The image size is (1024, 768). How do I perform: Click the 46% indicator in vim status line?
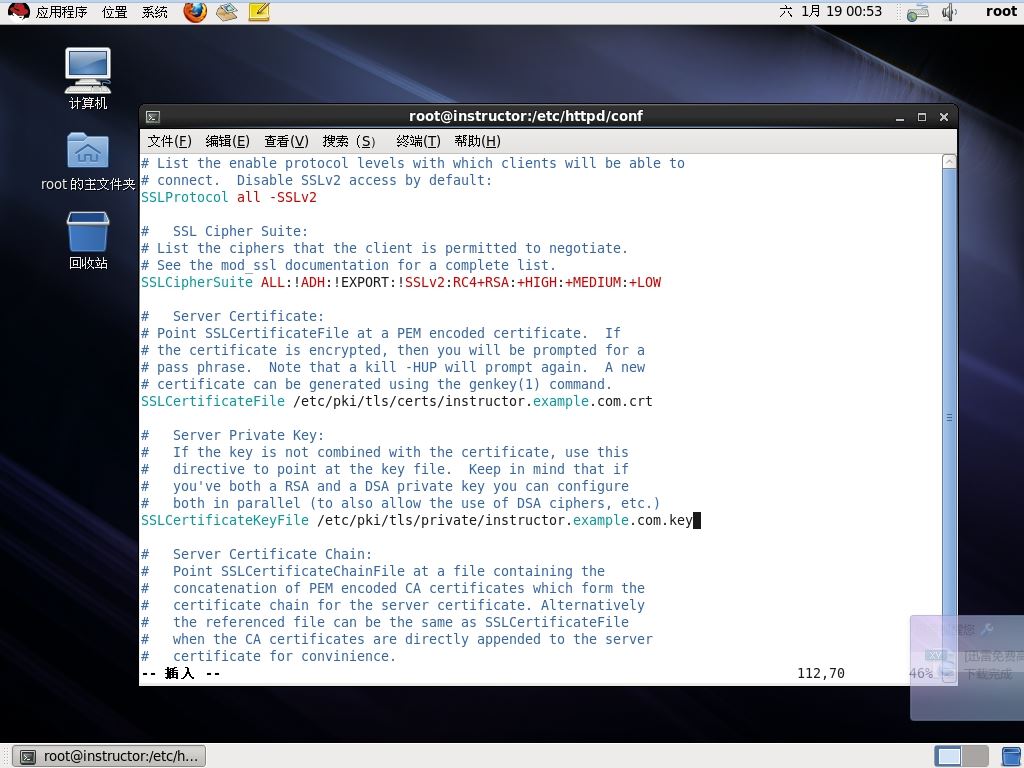click(x=921, y=673)
